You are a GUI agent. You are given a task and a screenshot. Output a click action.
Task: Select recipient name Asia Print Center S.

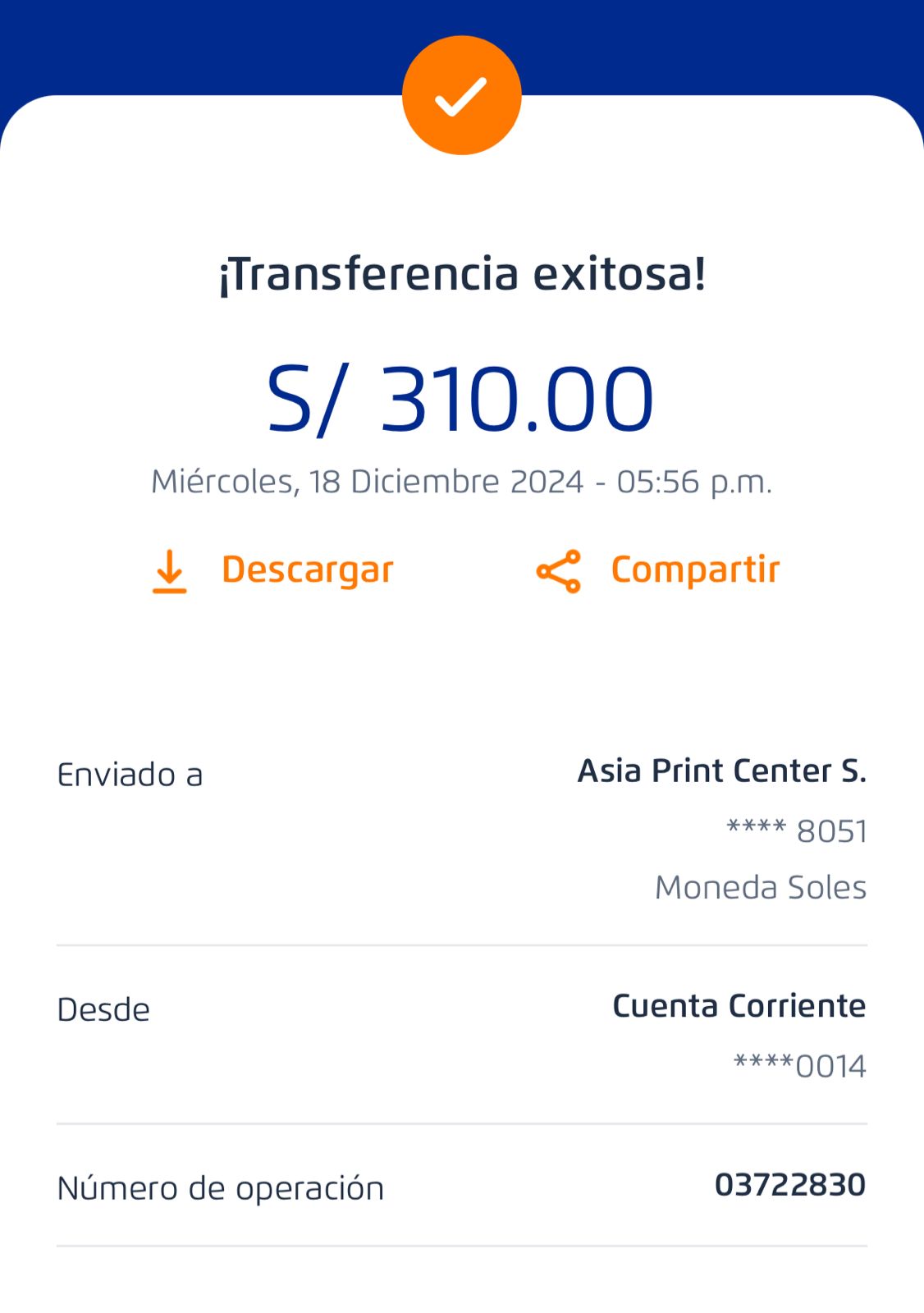[x=721, y=771]
